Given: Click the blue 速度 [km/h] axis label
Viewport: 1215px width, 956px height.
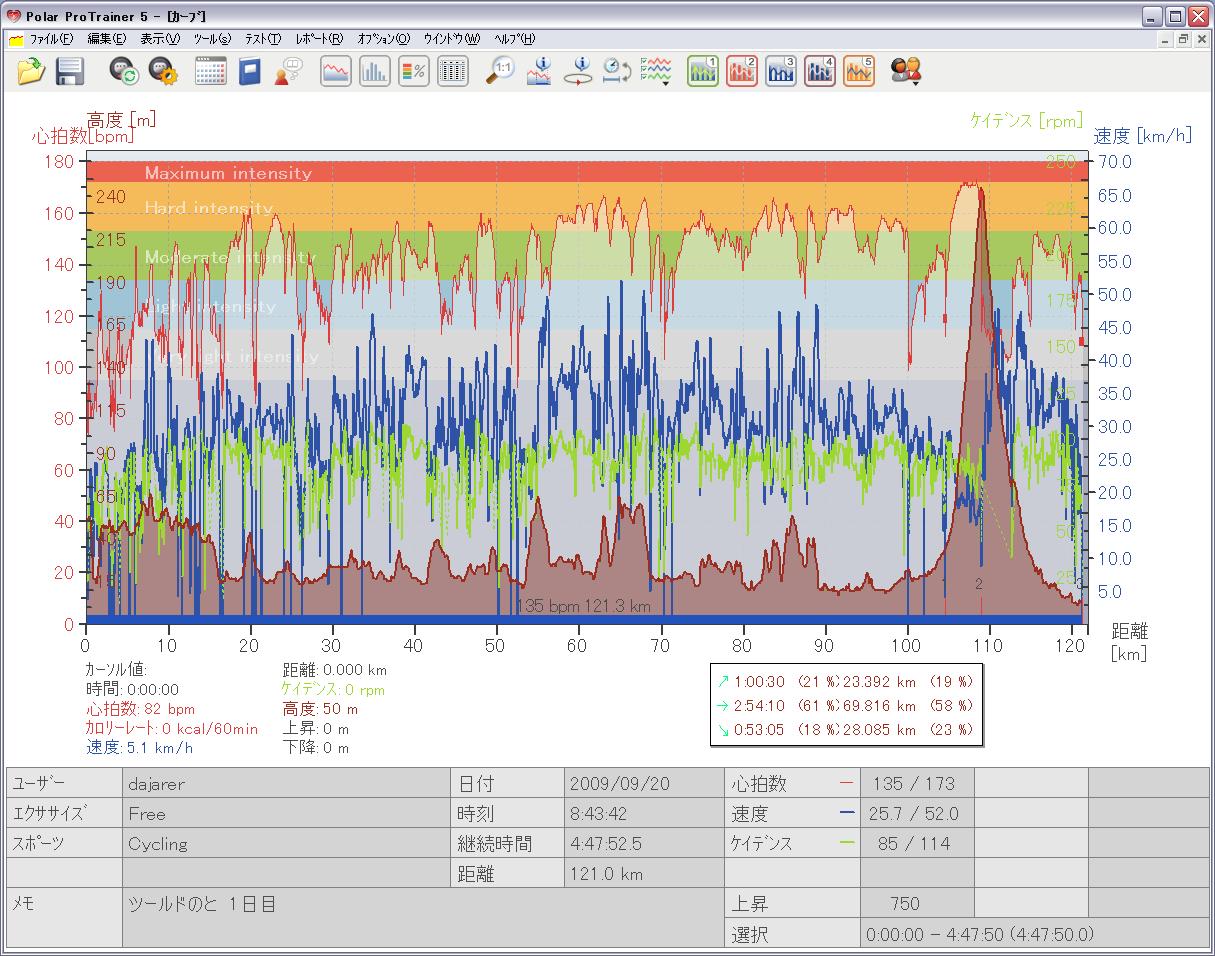Looking at the screenshot, I should coord(1143,136).
